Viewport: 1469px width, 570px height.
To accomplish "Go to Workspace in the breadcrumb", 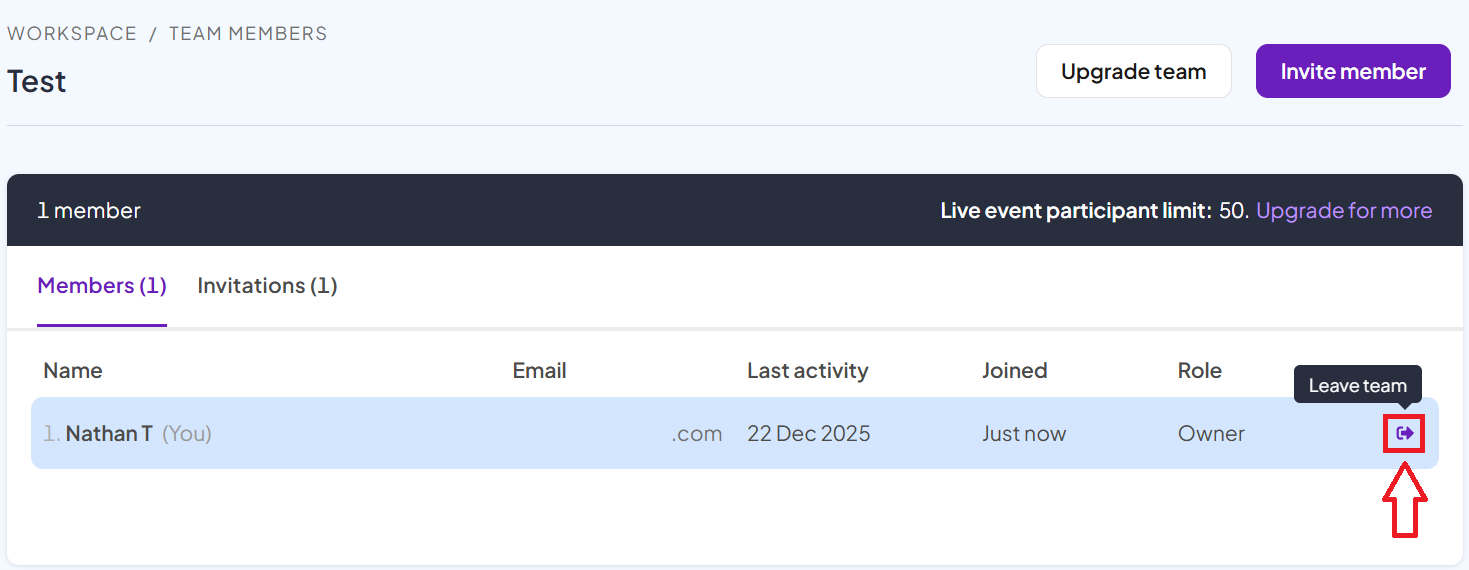I will tap(72, 33).
